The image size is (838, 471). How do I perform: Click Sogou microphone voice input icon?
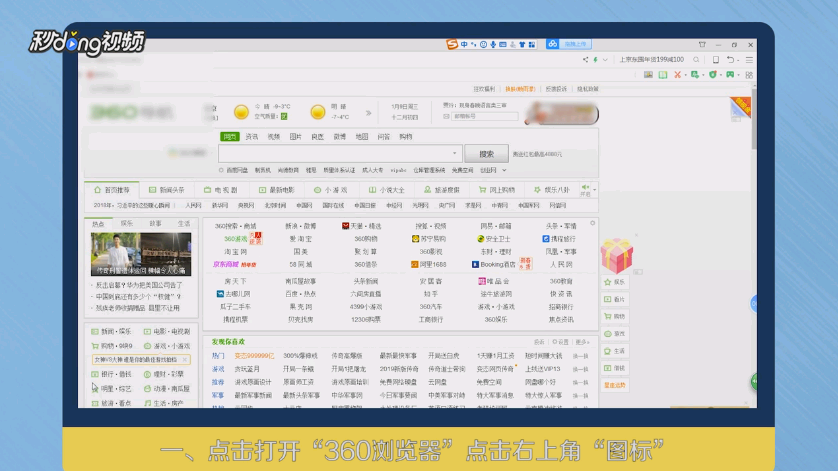coord(493,45)
